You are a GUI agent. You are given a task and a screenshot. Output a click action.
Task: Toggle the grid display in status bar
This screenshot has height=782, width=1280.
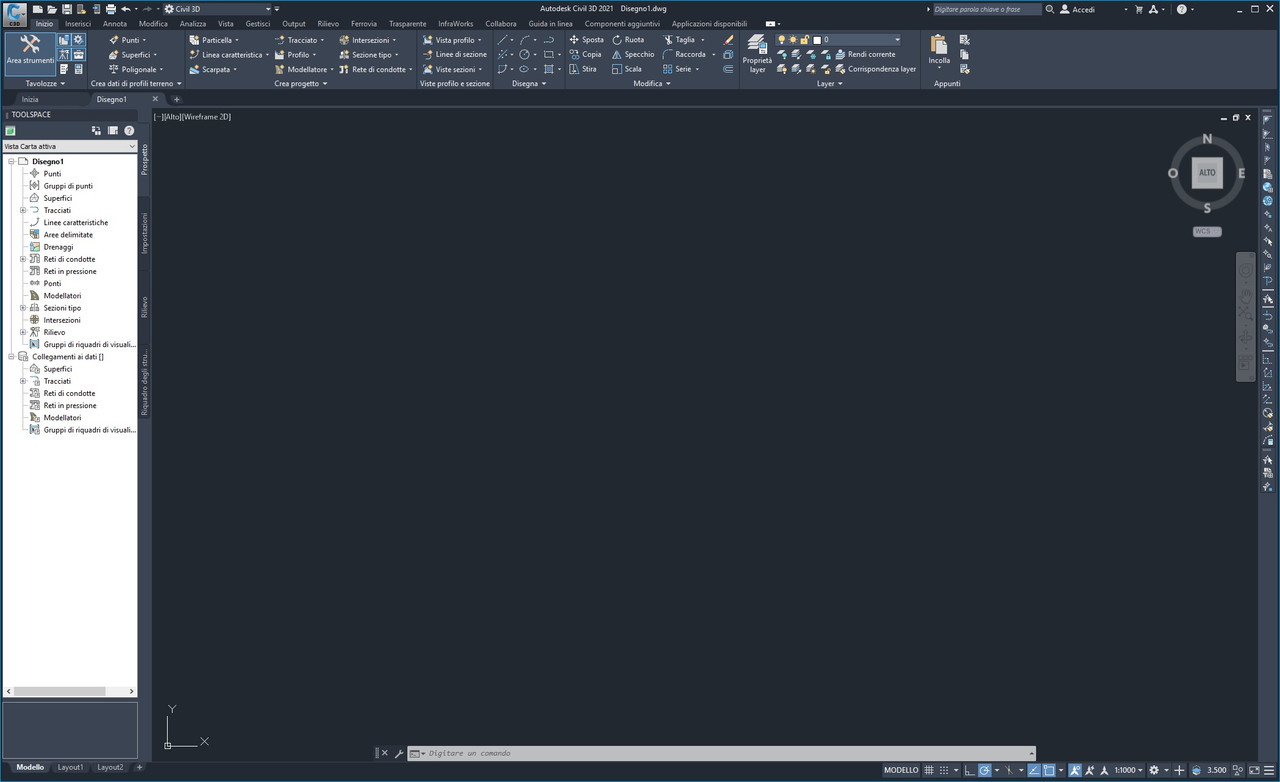929,770
